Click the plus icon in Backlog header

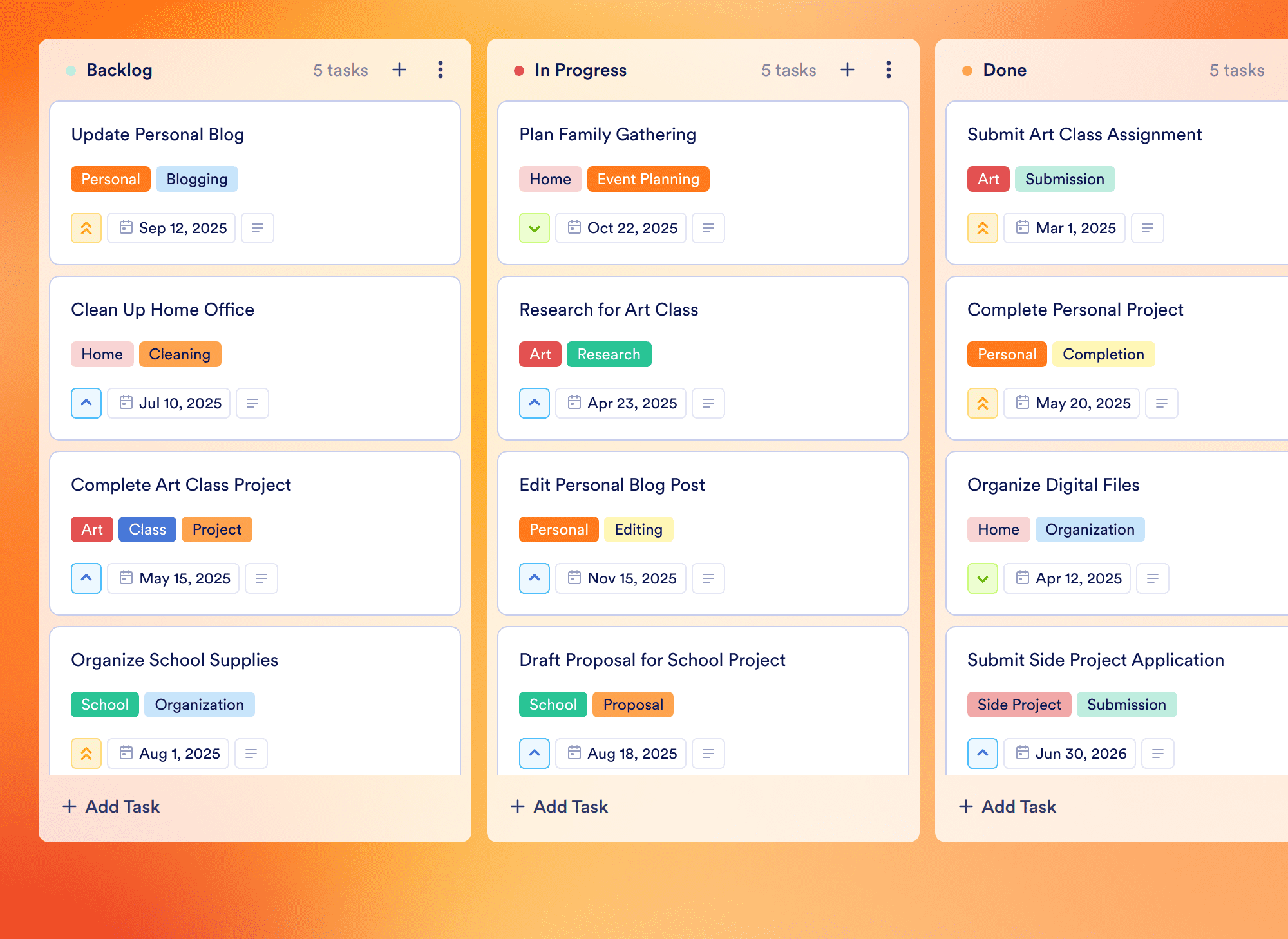coord(399,70)
